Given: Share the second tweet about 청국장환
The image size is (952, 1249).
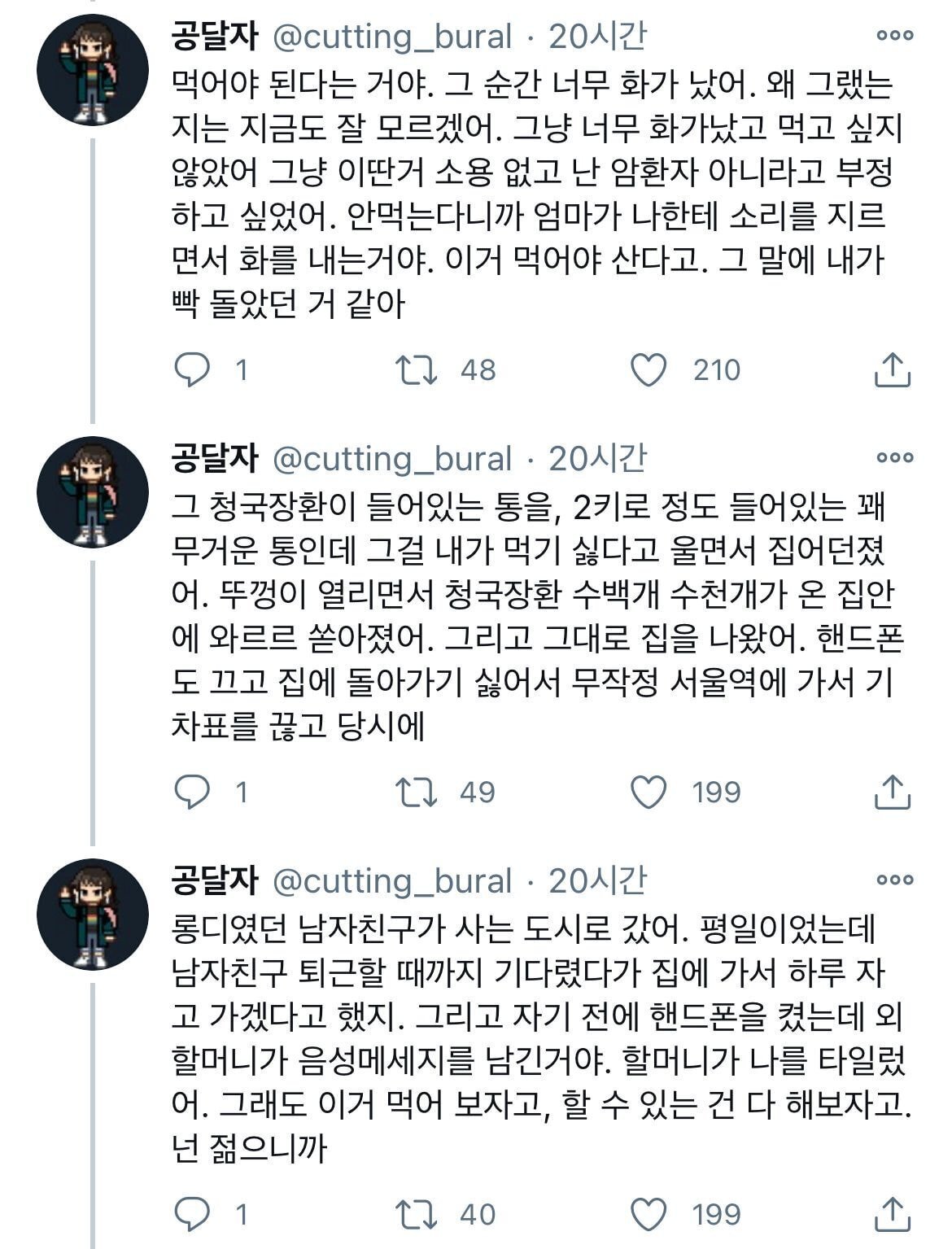Looking at the screenshot, I should [x=892, y=792].
